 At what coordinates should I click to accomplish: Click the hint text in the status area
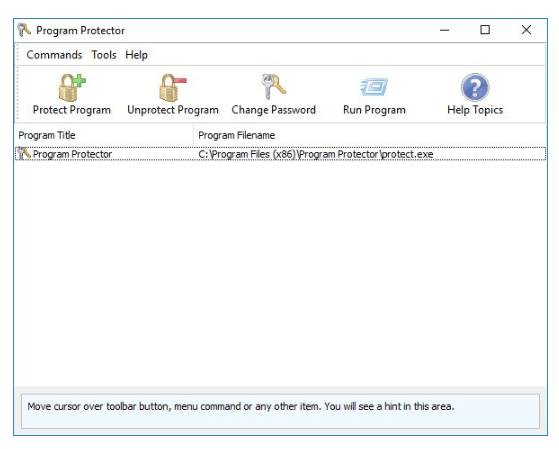241,406
